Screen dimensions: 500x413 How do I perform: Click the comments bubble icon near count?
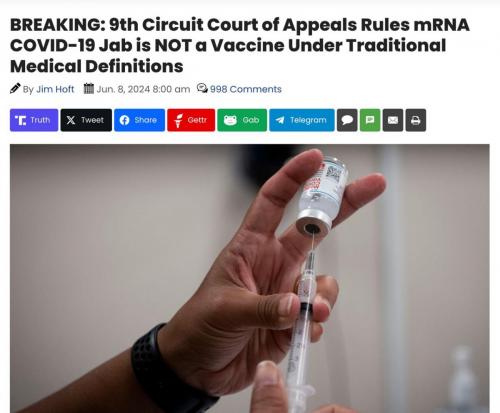point(202,88)
